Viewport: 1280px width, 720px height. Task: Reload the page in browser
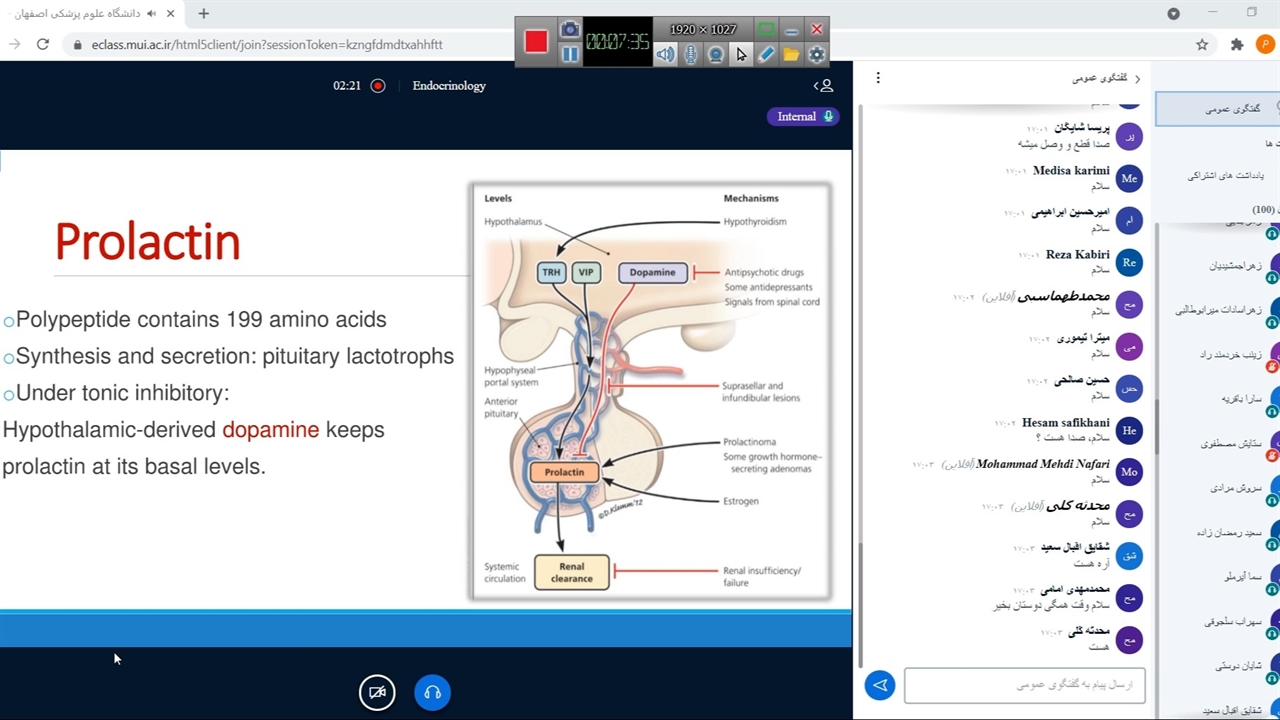click(43, 44)
